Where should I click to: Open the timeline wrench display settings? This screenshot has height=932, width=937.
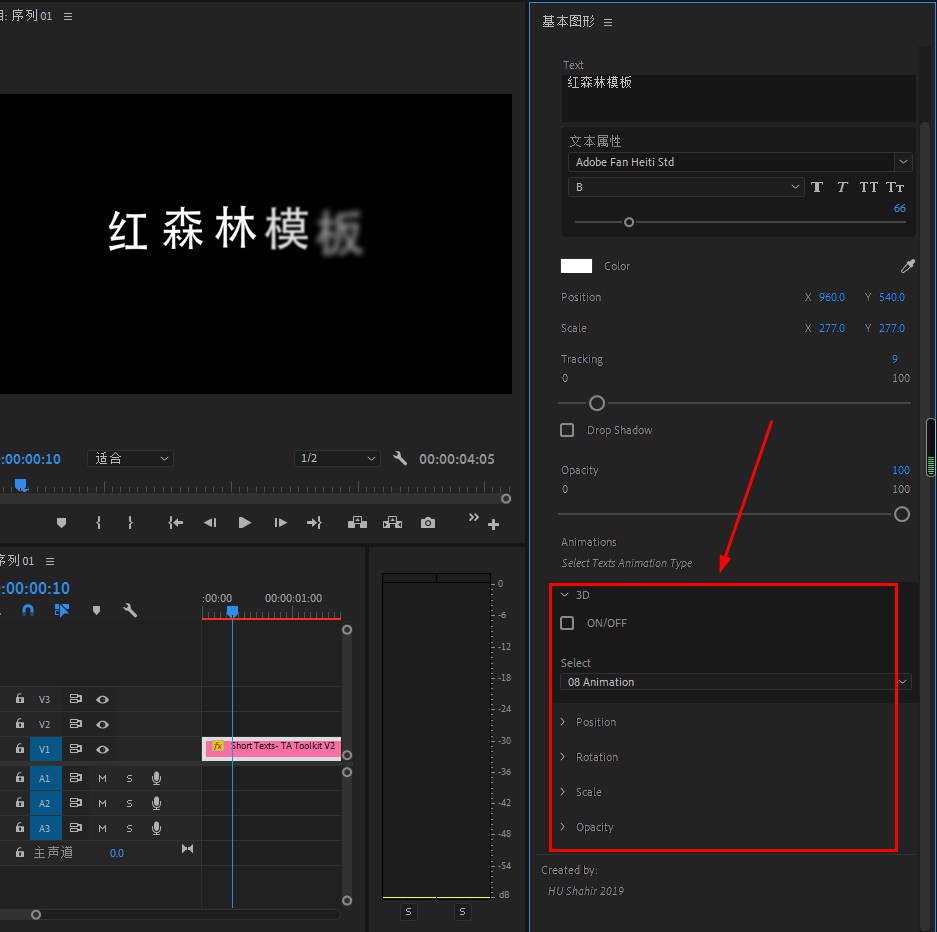point(130,610)
